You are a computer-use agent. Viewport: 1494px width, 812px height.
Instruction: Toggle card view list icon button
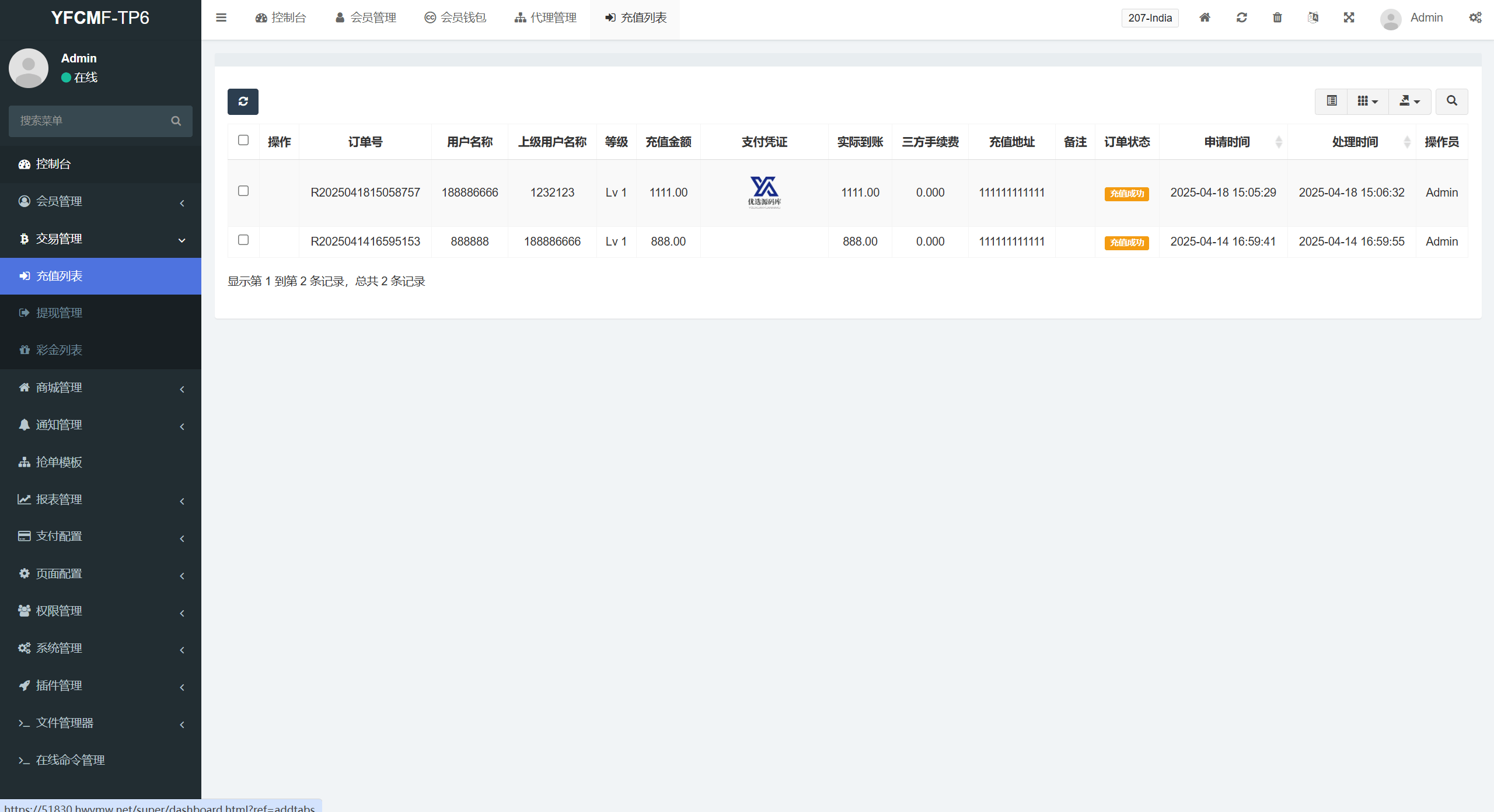pyautogui.click(x=1332, y=101)
